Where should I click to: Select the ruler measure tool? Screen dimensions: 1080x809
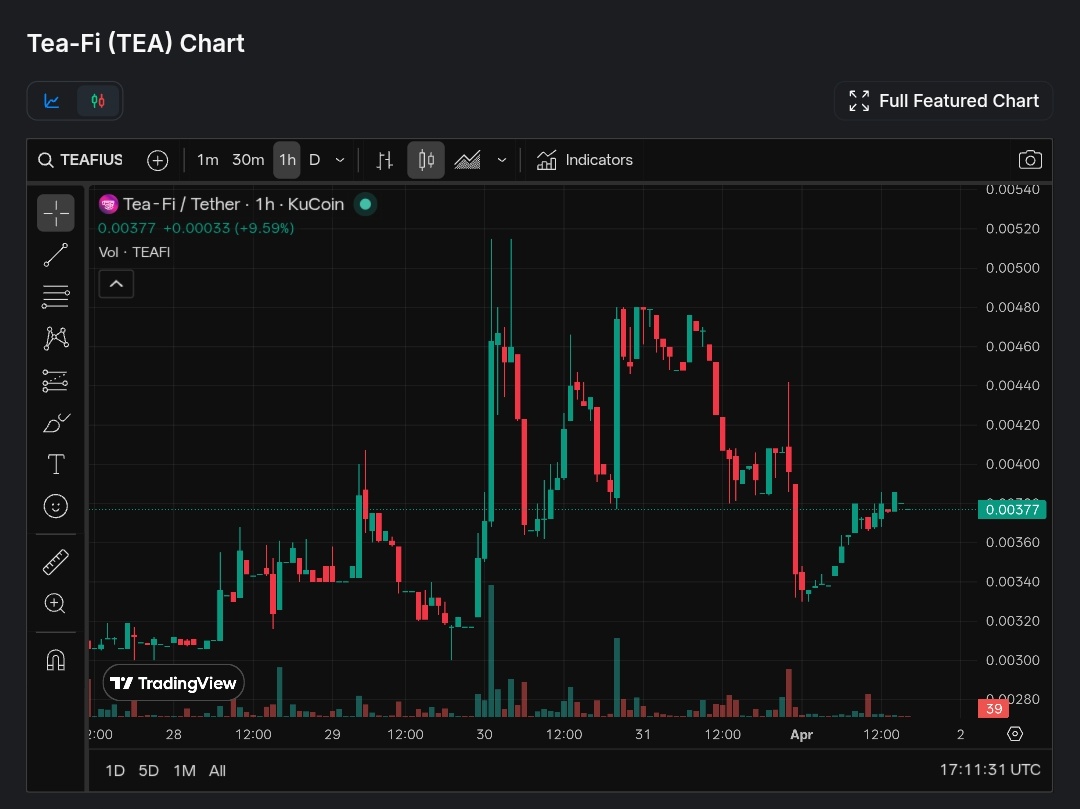[56, 562]
